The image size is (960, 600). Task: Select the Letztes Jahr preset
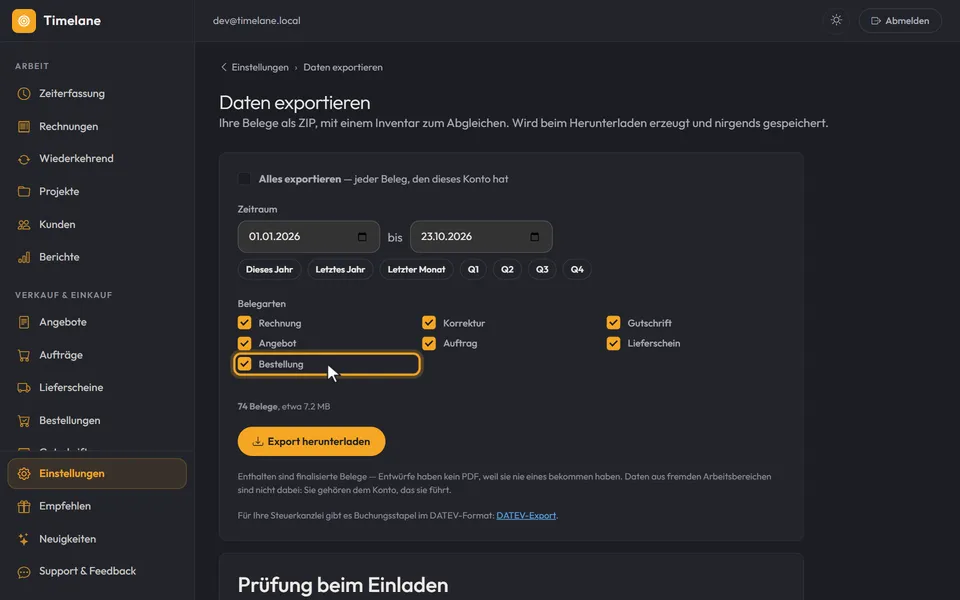pyautogui.click(x=340, y=269)
